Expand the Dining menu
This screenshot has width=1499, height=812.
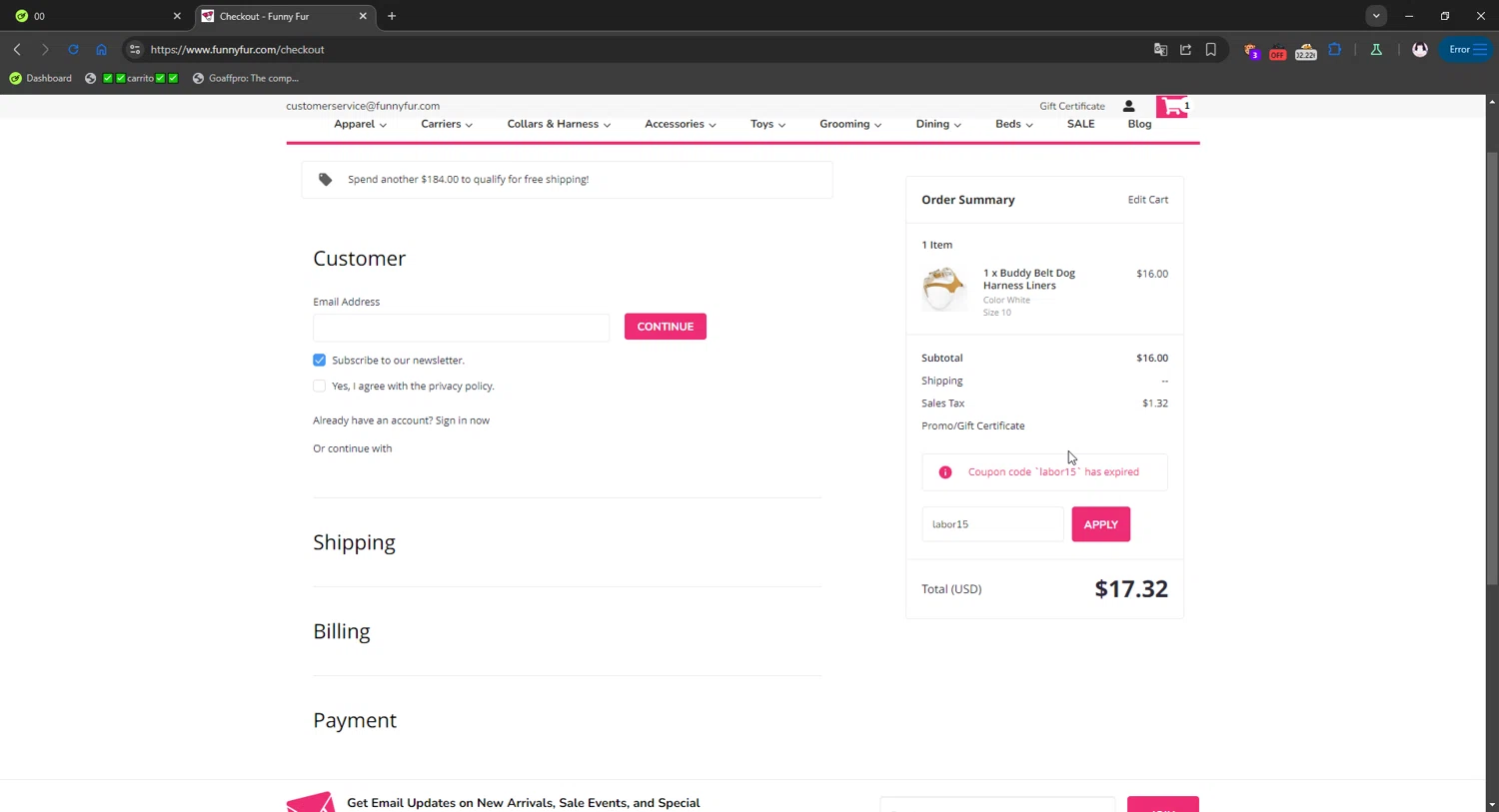[x=938, y=124]
